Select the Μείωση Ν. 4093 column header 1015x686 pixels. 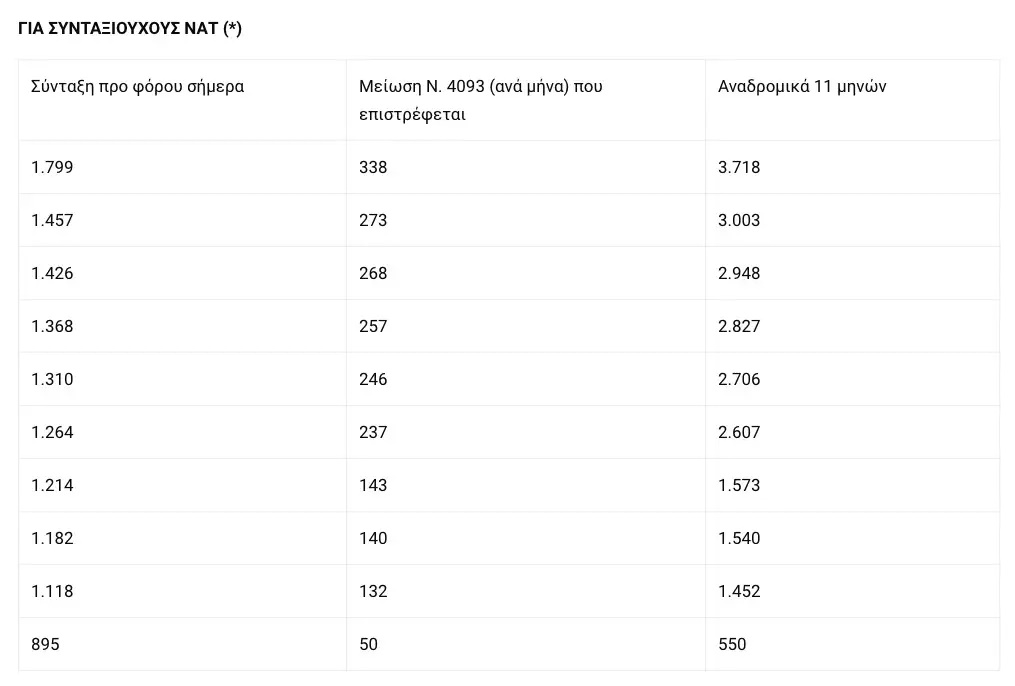pyautogui.click(x=480, y=100)
